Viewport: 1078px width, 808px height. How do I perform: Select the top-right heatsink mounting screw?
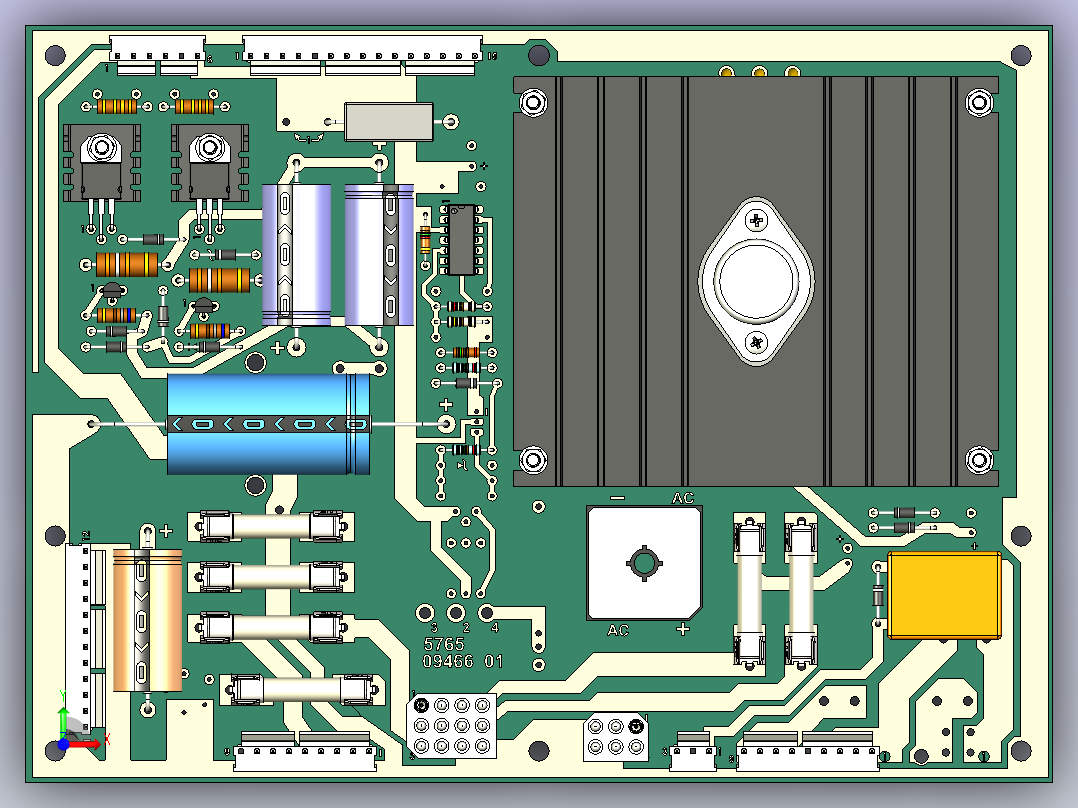(979, 103)
